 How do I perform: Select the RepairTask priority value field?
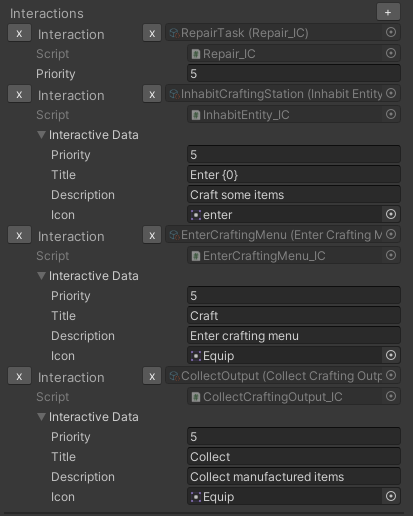pyautogui.click(x=294, y=73)
